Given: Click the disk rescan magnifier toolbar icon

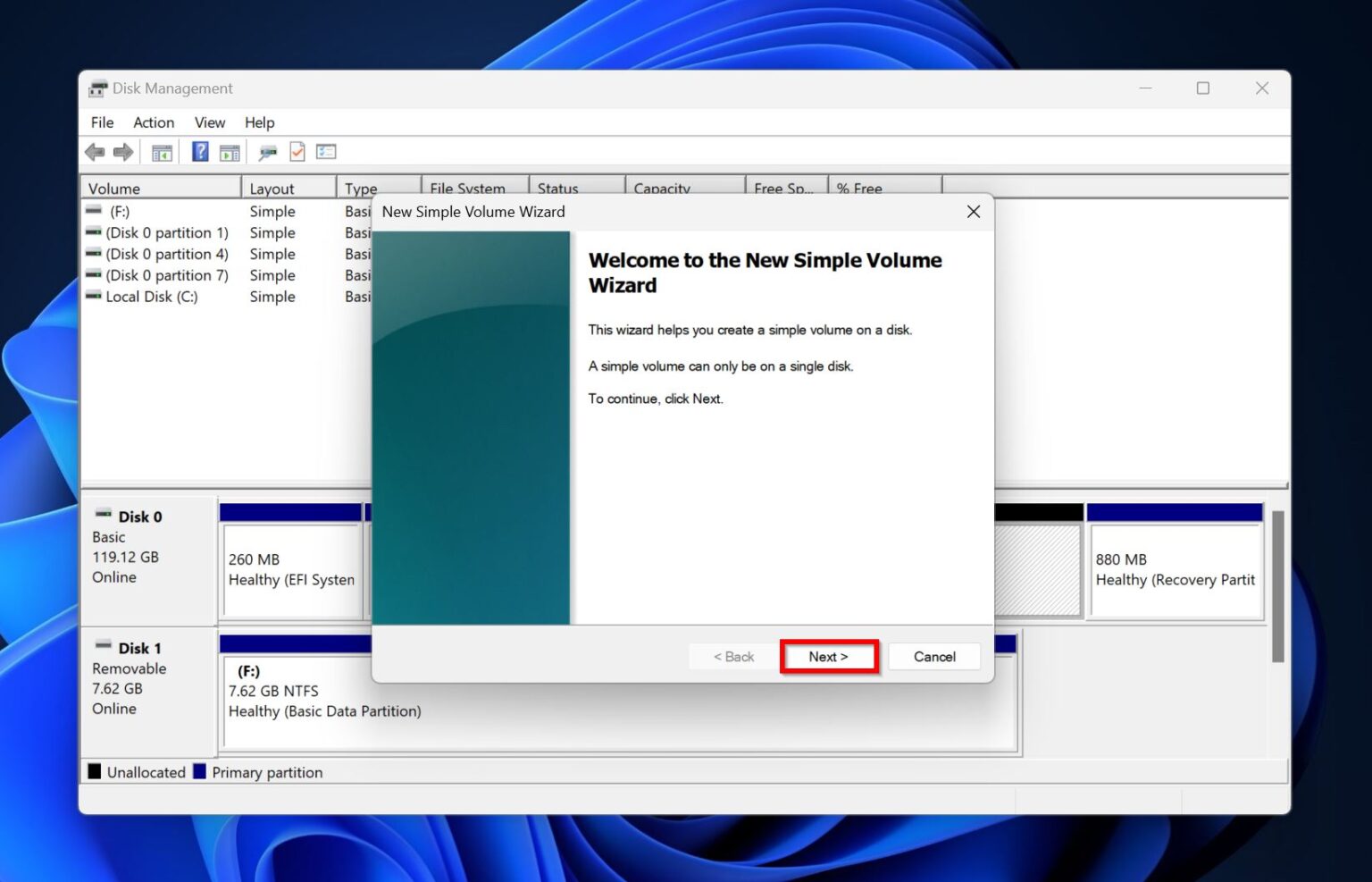Looking at the screenshot, I should pos(266,151).
